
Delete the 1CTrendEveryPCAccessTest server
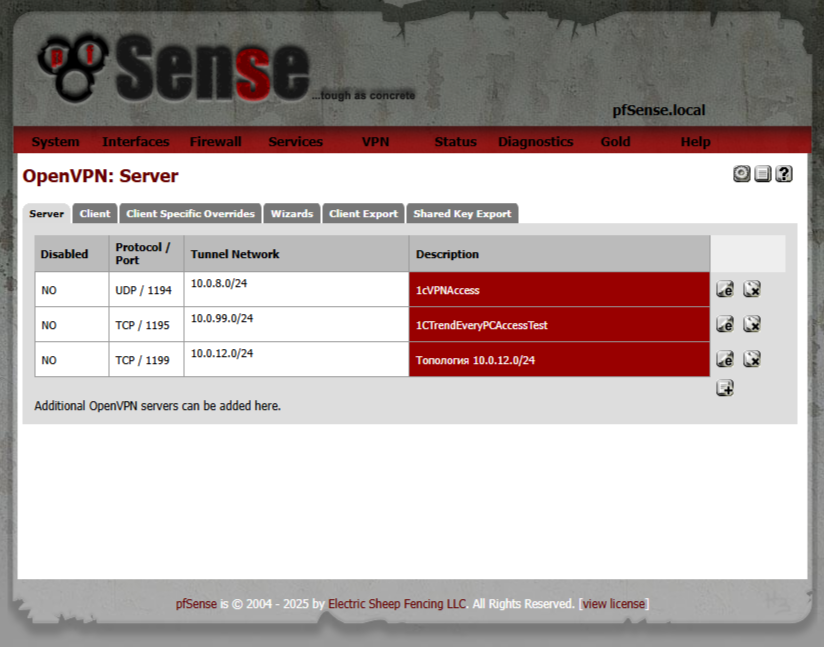click(752, 324)
